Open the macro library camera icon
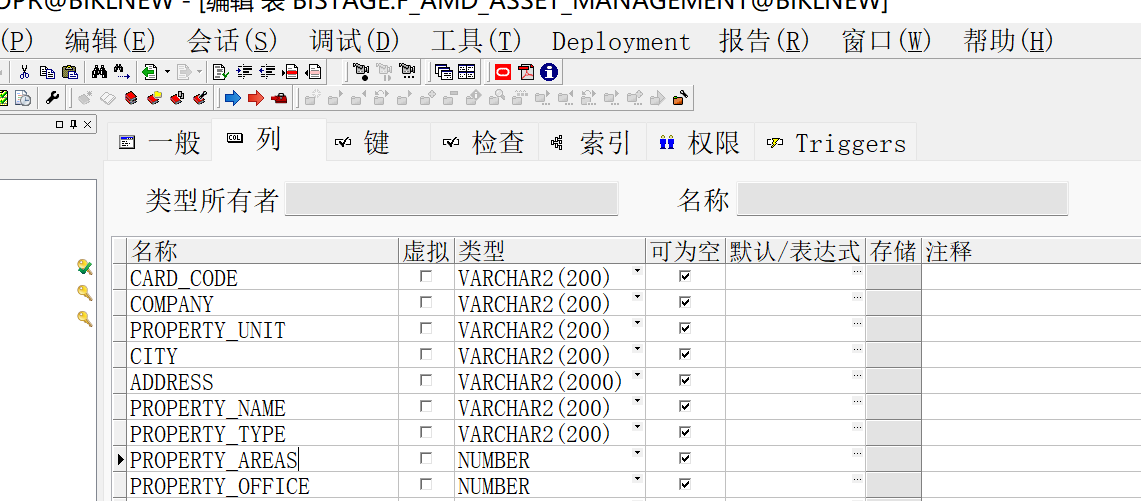Image resolution: width=1141 pixels, height=501 pixels. [407, 72]
